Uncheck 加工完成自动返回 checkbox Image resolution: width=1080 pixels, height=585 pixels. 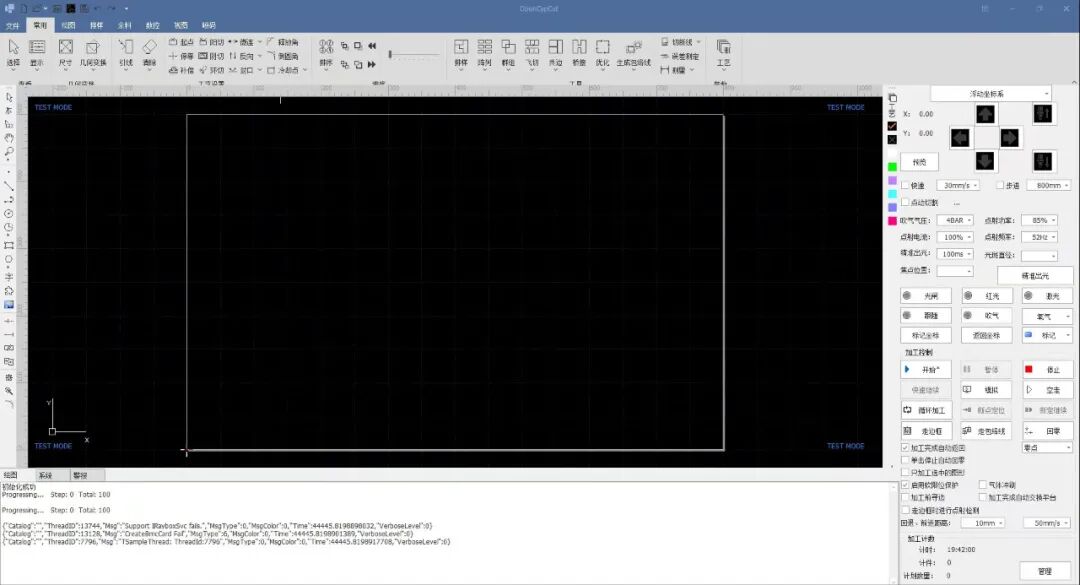(x=905, y=448)
